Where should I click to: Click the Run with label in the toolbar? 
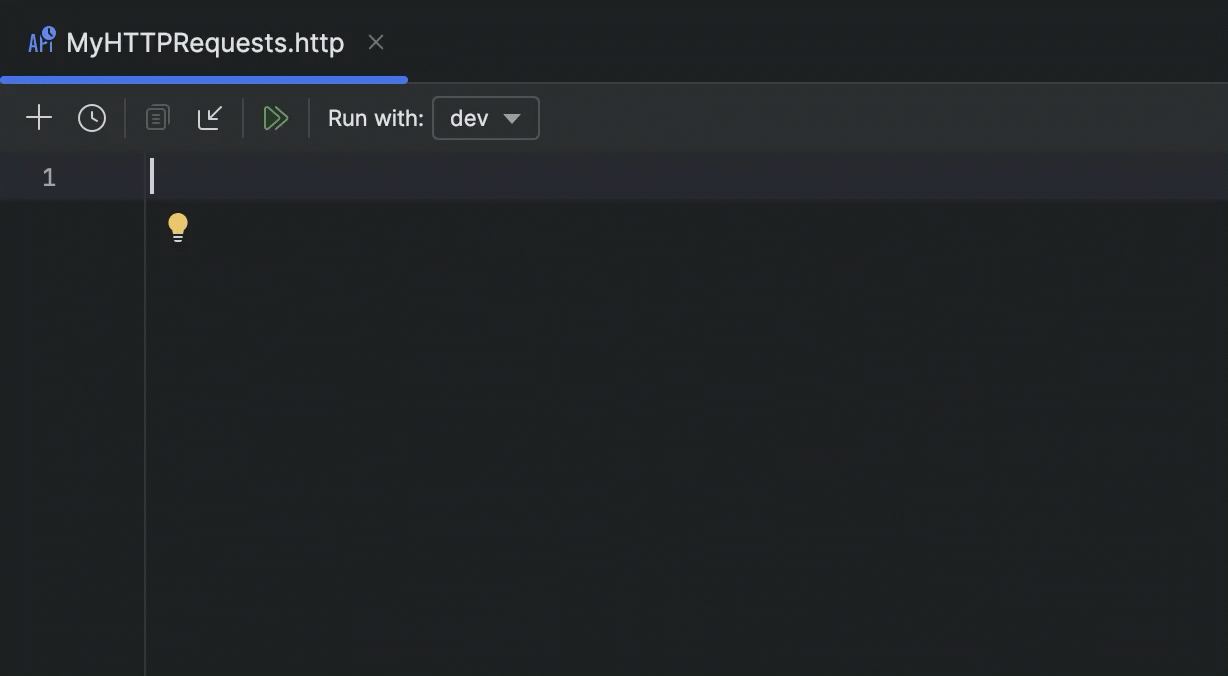pos(375,117)
